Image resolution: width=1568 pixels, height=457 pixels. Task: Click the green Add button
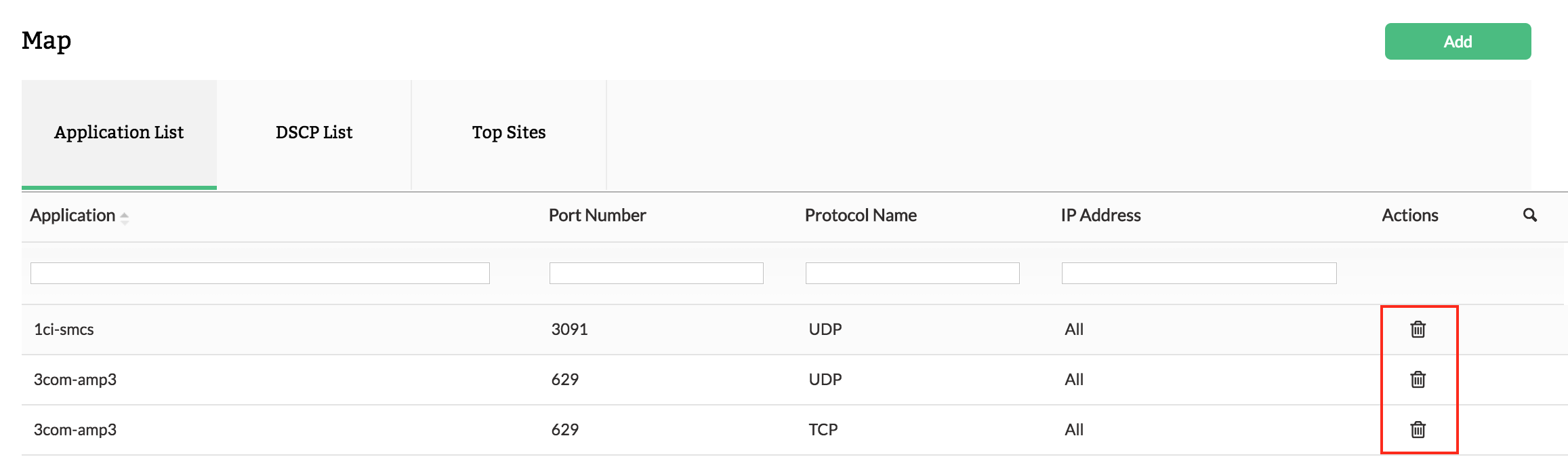[1457, 41]
